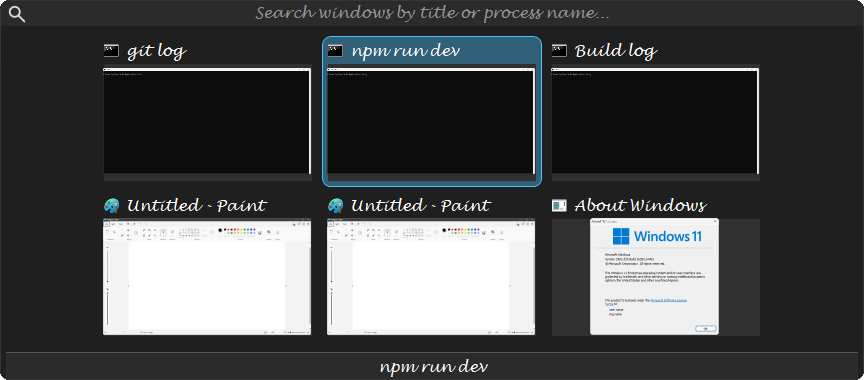This screenshot has width=864, height=380.
Task: Click the terminal icon beside npm run dev
Action: tap(336, 51)
